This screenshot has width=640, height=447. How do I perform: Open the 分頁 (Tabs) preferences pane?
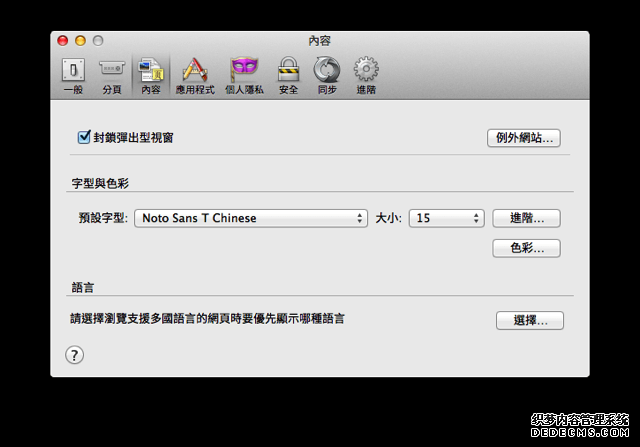(x=112, y=76)
